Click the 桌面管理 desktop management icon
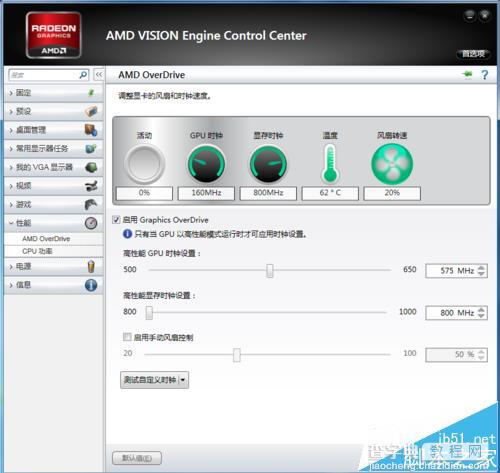The image size is (500, 473). 91,130
